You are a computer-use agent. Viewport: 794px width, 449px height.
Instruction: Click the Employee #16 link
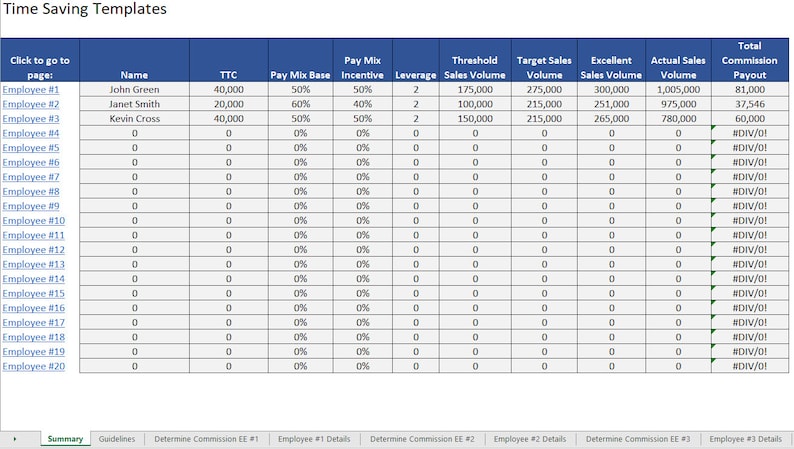[x=33, y=308]
